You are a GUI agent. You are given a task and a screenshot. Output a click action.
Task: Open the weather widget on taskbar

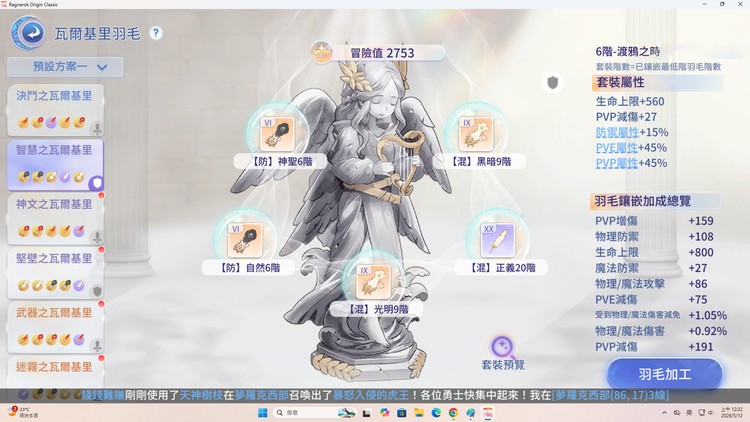pos(23,412)
